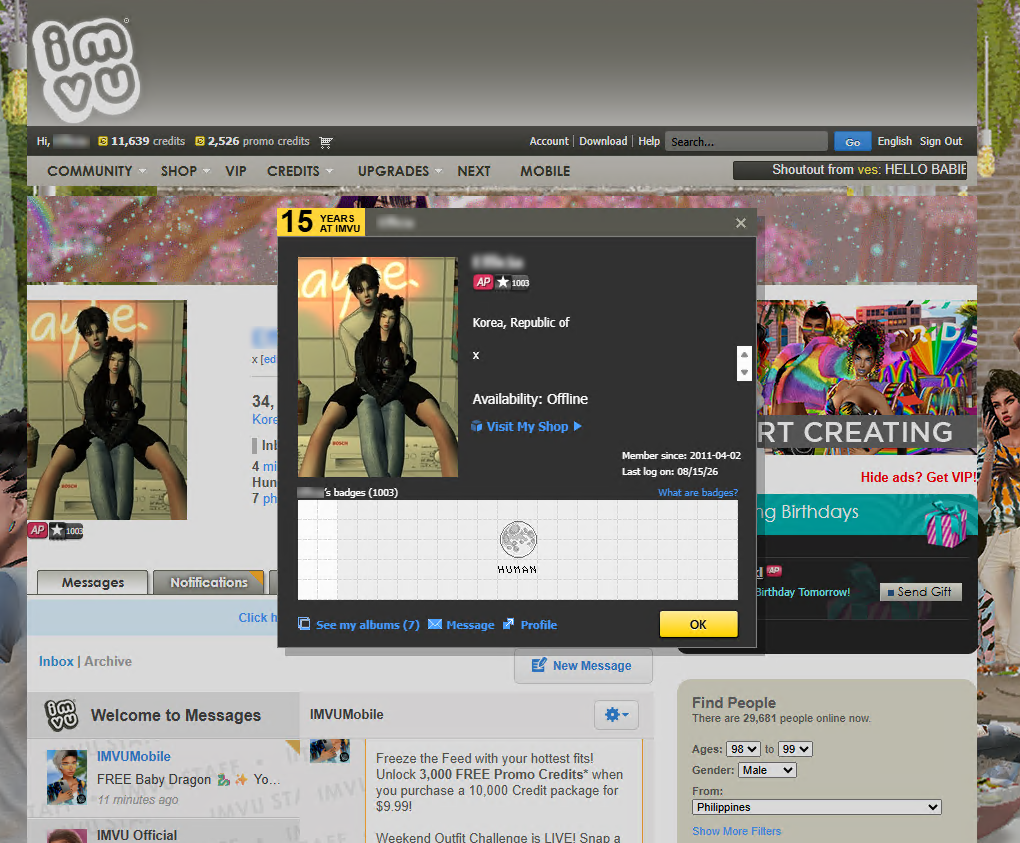This screenshot has width=1020, height=843.
Task: Click the IMVUMobile sender avatar
Action: coord(67,777)
